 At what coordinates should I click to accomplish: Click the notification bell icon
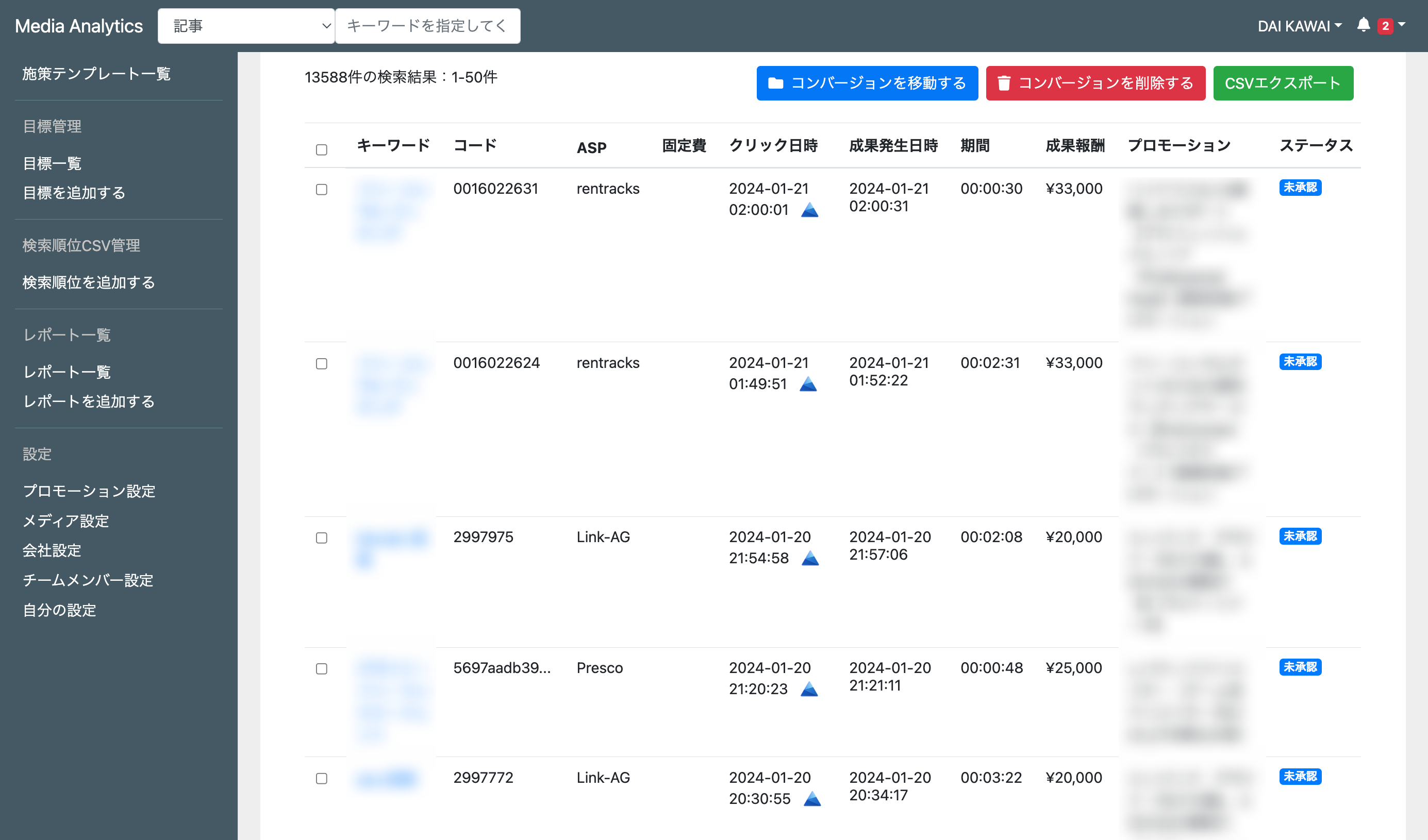coord(1363,25)
